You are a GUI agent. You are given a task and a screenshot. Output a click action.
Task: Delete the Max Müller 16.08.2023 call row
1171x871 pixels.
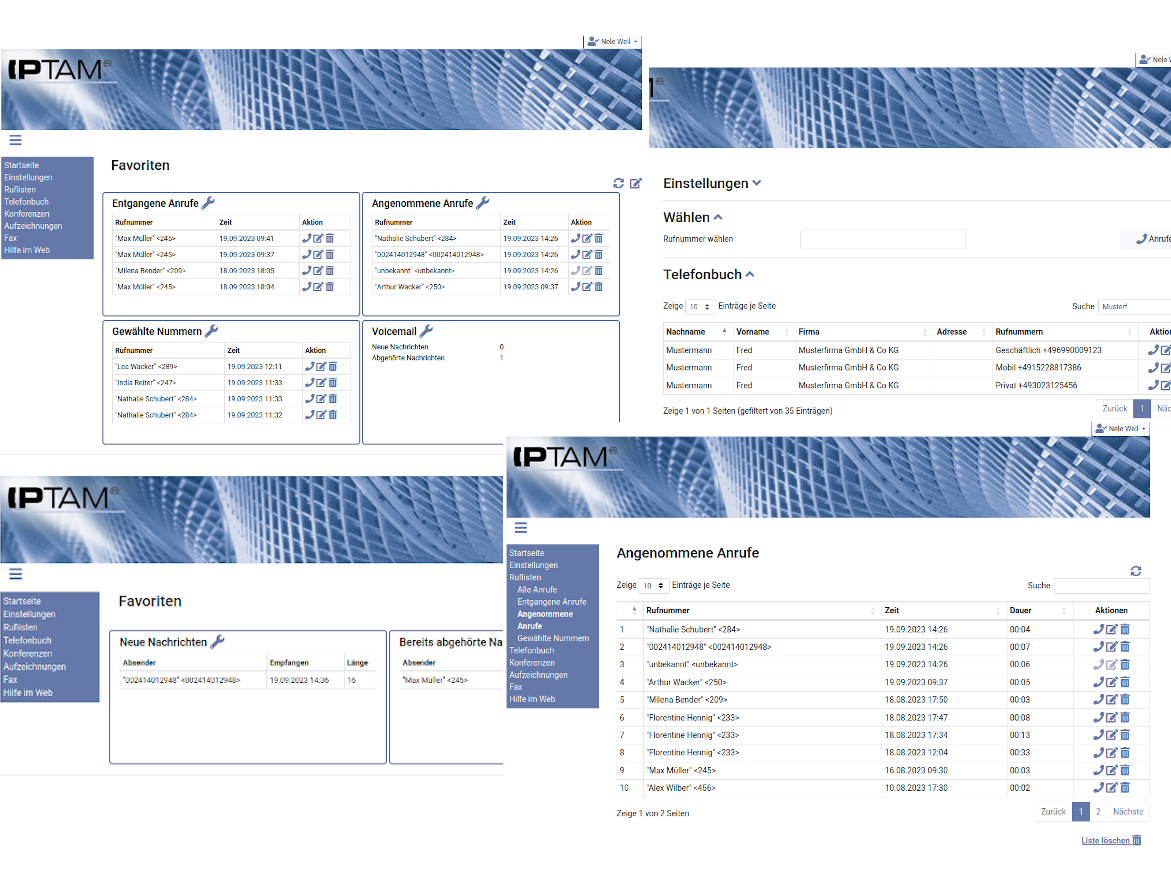[x=1124, y=771]
